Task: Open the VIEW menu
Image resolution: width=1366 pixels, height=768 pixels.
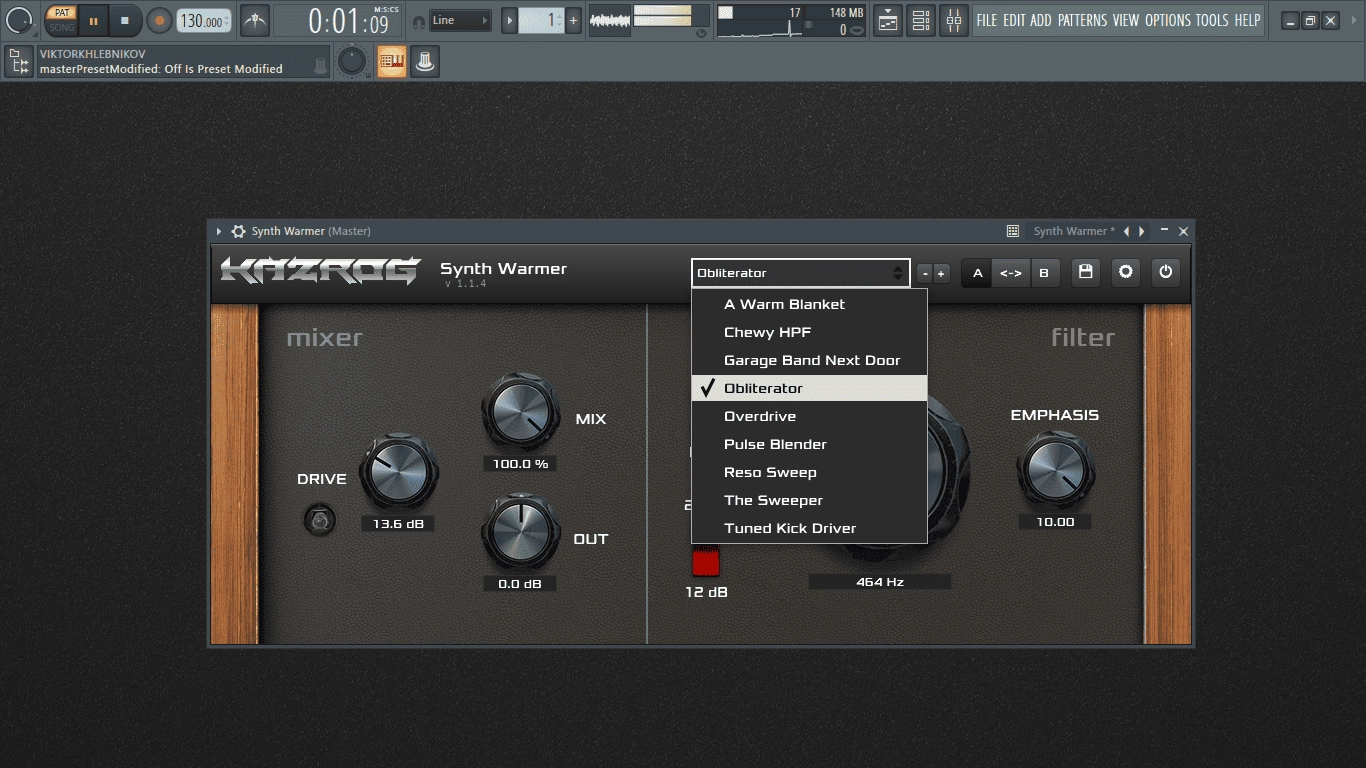Action: [1126, 20]
